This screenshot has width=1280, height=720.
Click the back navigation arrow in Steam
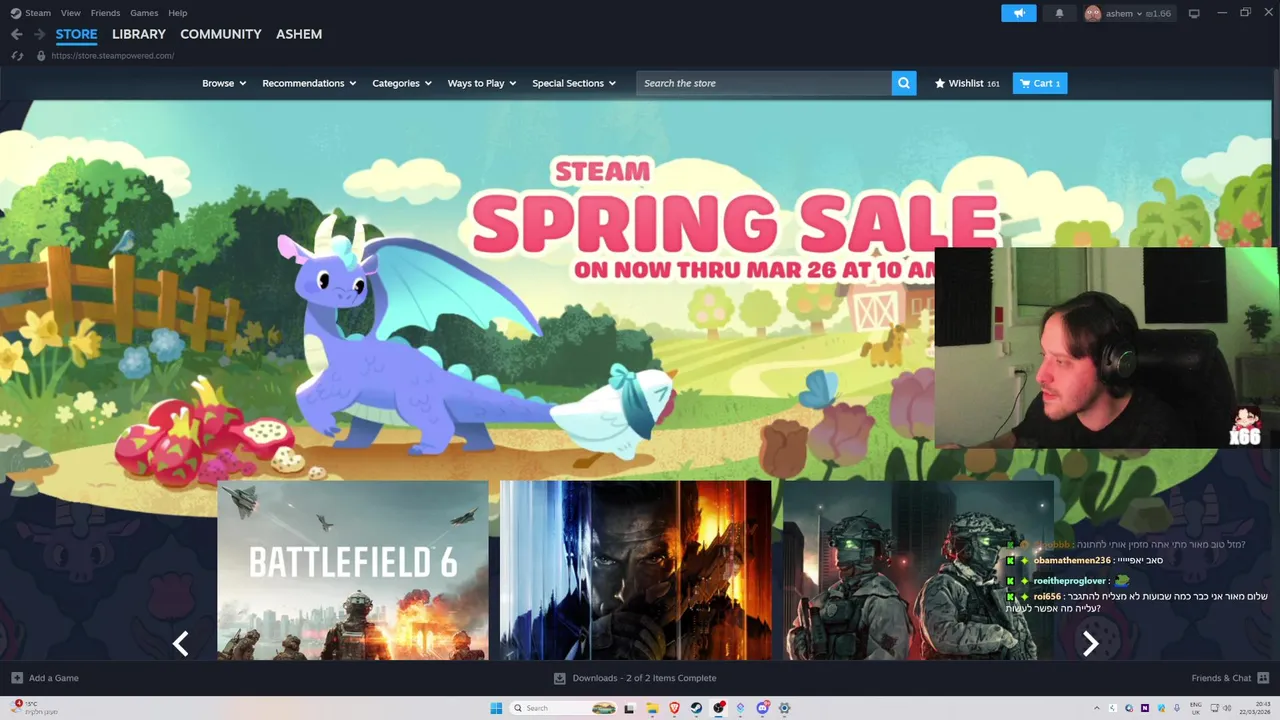(x=16, y=34)
